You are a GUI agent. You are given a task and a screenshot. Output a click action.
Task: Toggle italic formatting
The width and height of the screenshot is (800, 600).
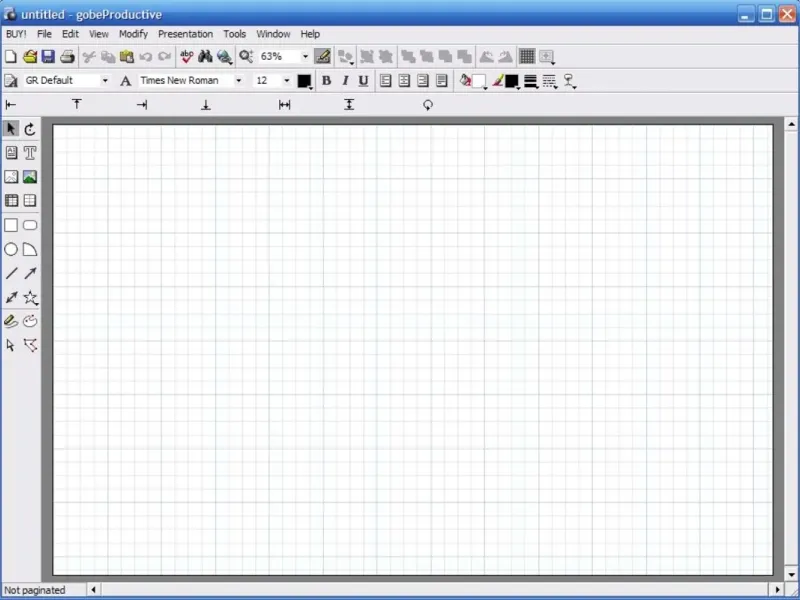[345, 81]
